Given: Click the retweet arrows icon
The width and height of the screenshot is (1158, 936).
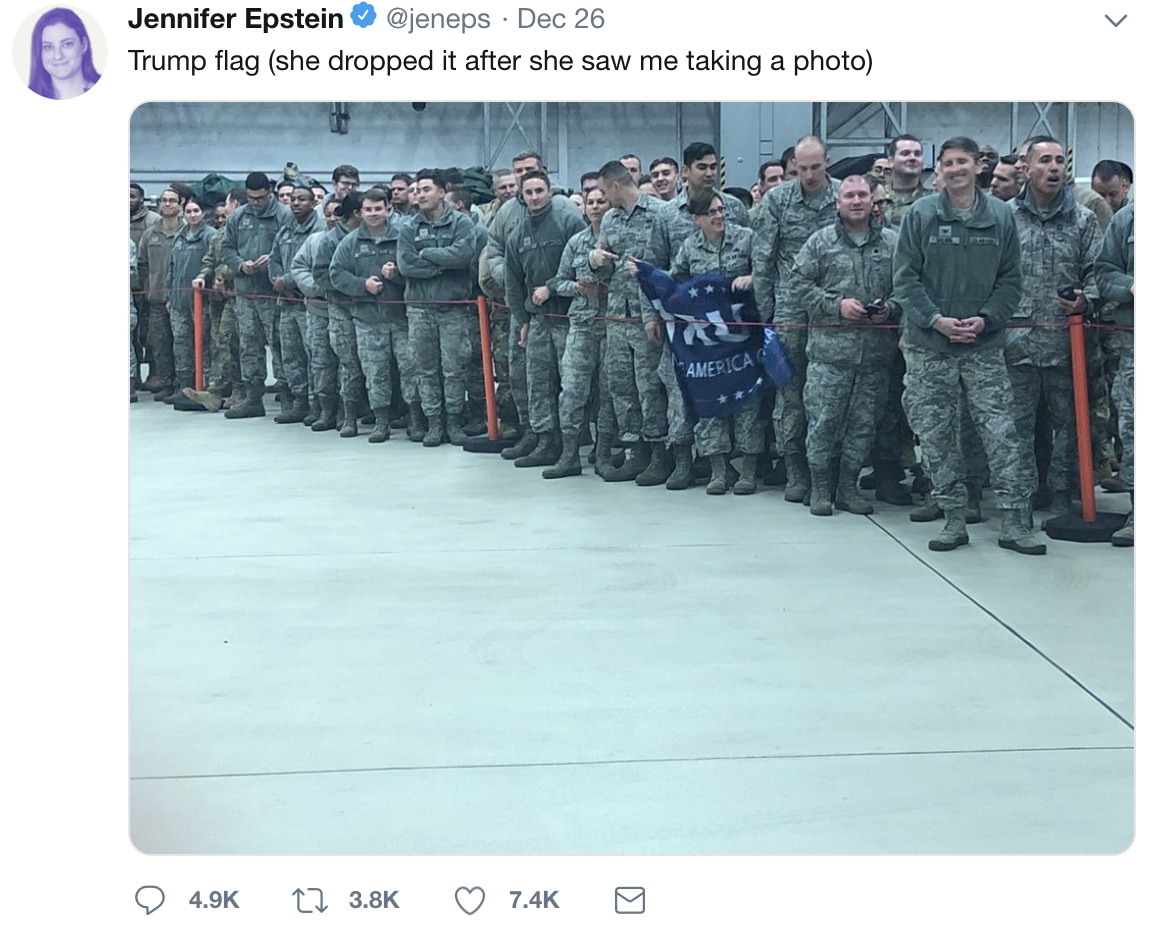Looking at the screenshot, I should click(309, 901).
